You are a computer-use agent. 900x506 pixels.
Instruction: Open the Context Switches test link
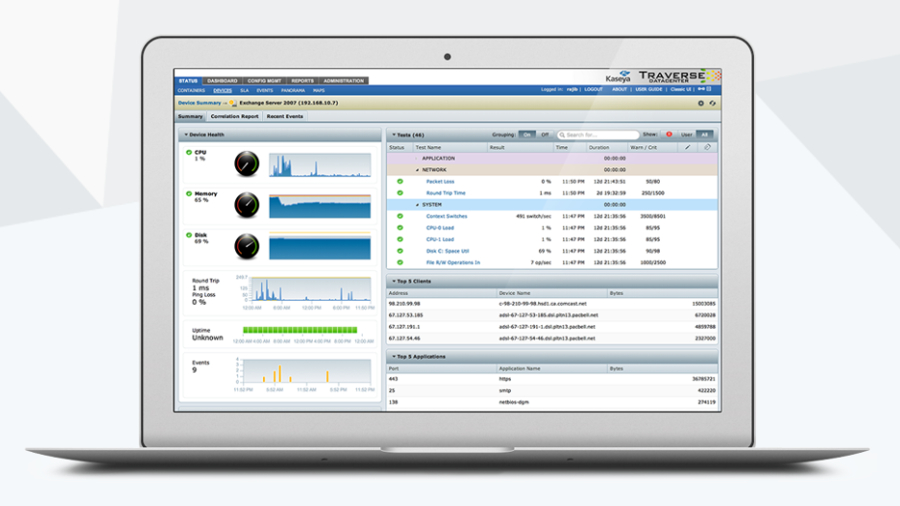pos(447,216)
